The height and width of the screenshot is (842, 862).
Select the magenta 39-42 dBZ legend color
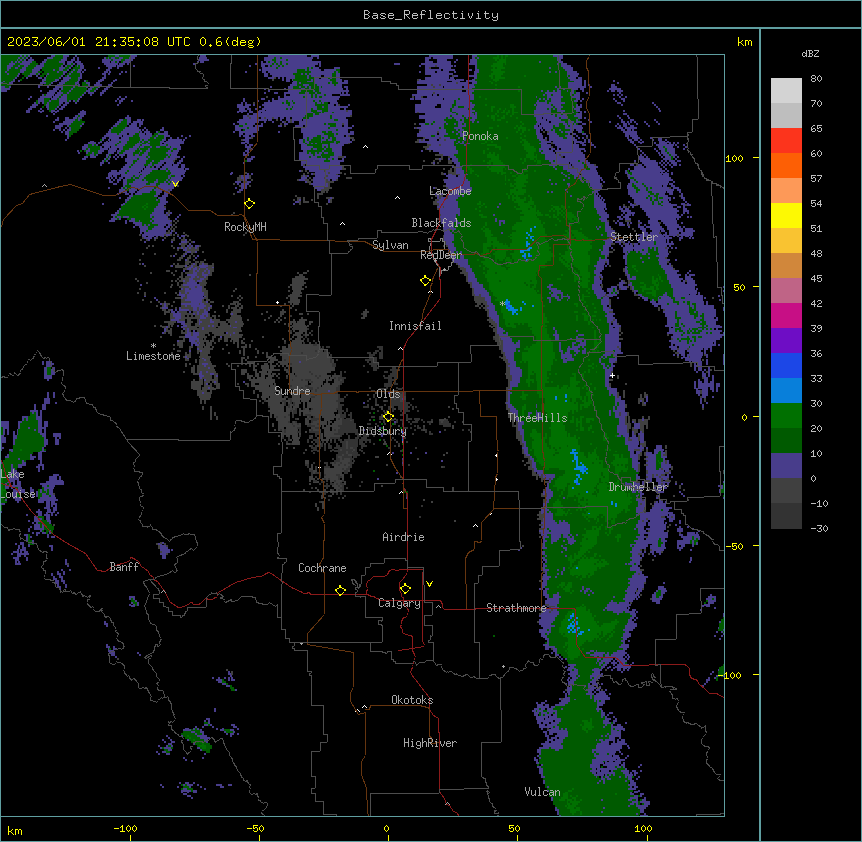click(786, 315)
